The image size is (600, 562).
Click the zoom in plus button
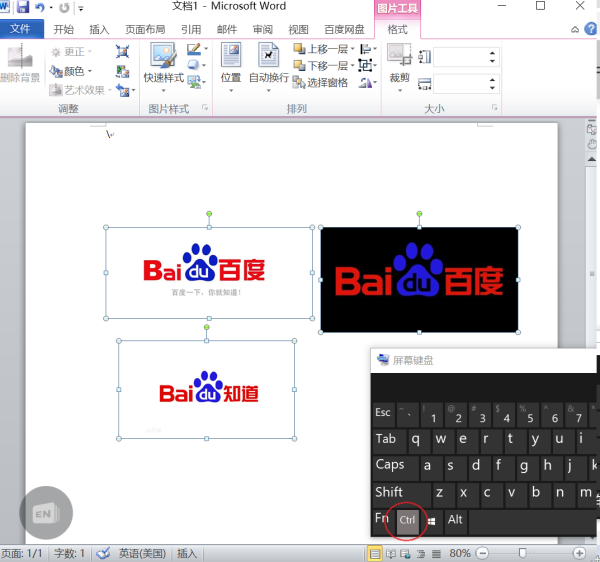pyautogui.click(x=579, y=553)
